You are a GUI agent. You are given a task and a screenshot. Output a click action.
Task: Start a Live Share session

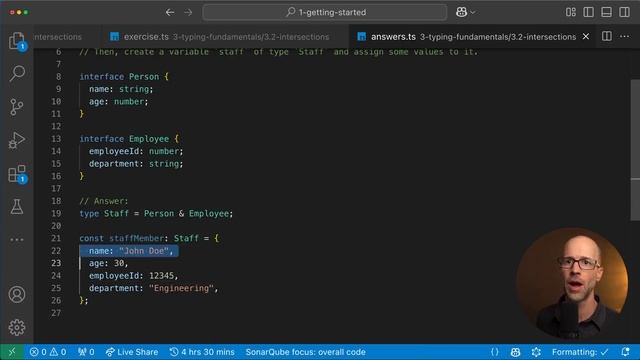pos(132,352)
